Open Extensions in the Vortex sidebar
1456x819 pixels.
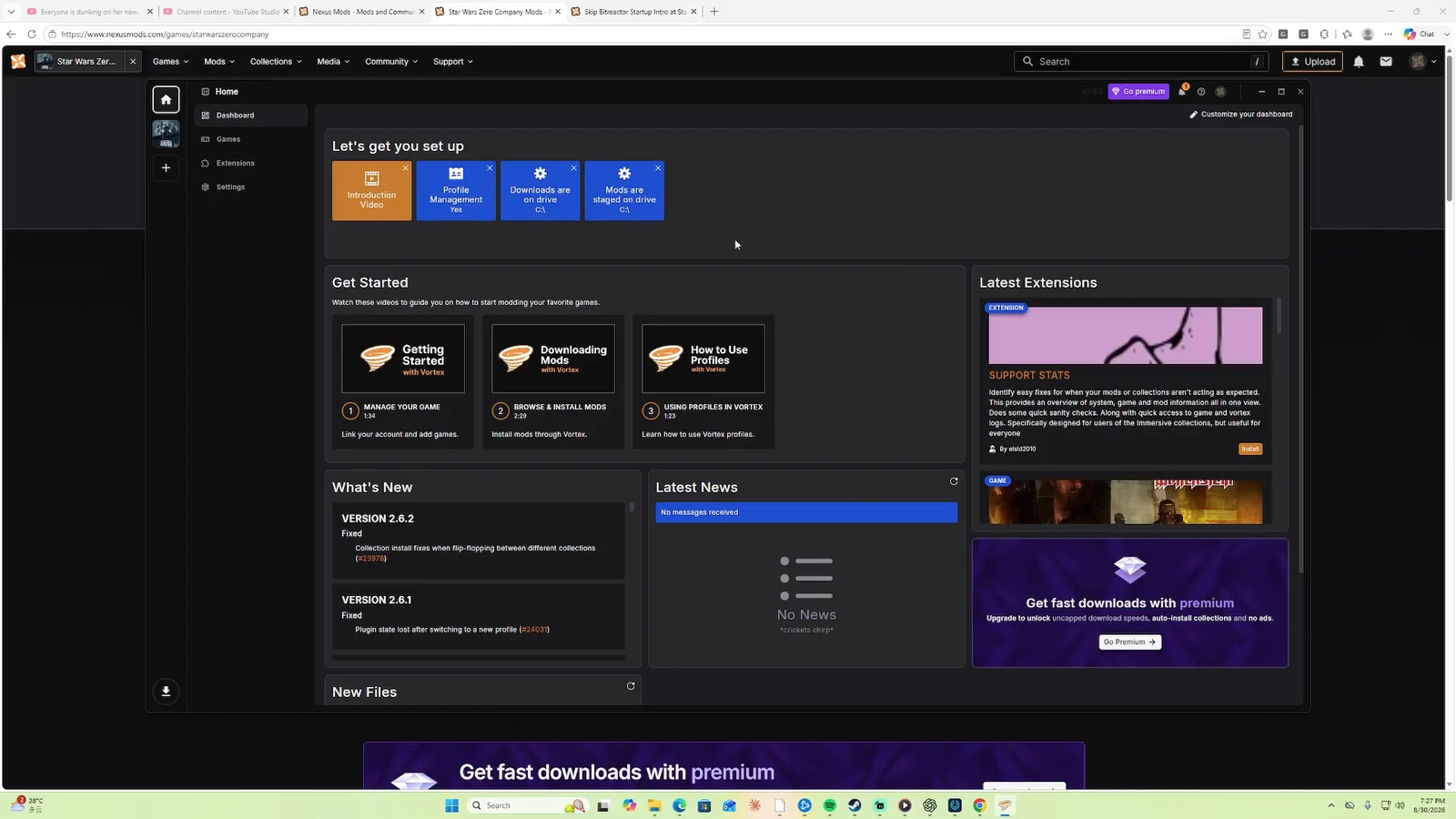coord(250,163)
